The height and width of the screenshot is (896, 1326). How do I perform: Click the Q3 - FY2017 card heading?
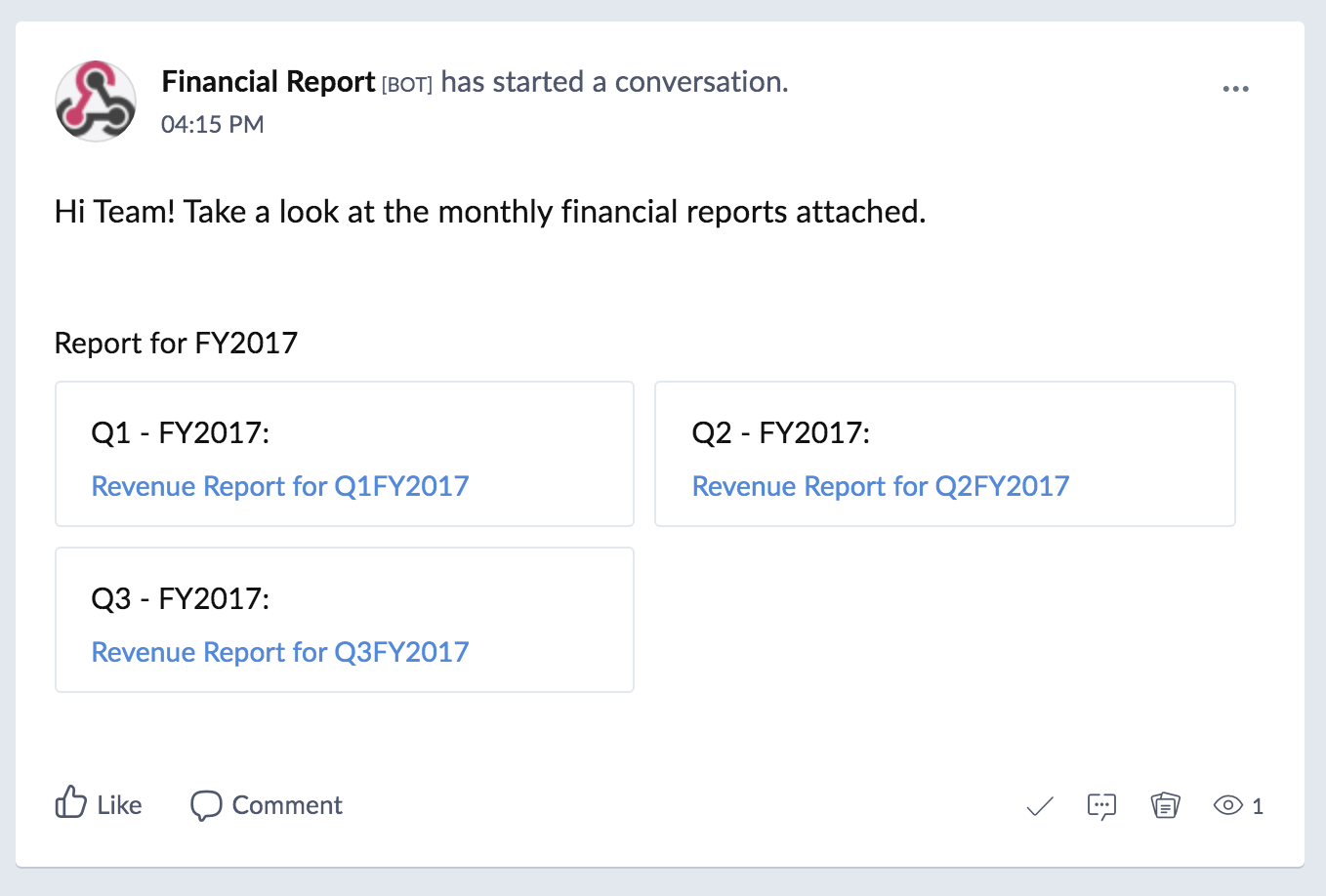[x=181, y=598]
